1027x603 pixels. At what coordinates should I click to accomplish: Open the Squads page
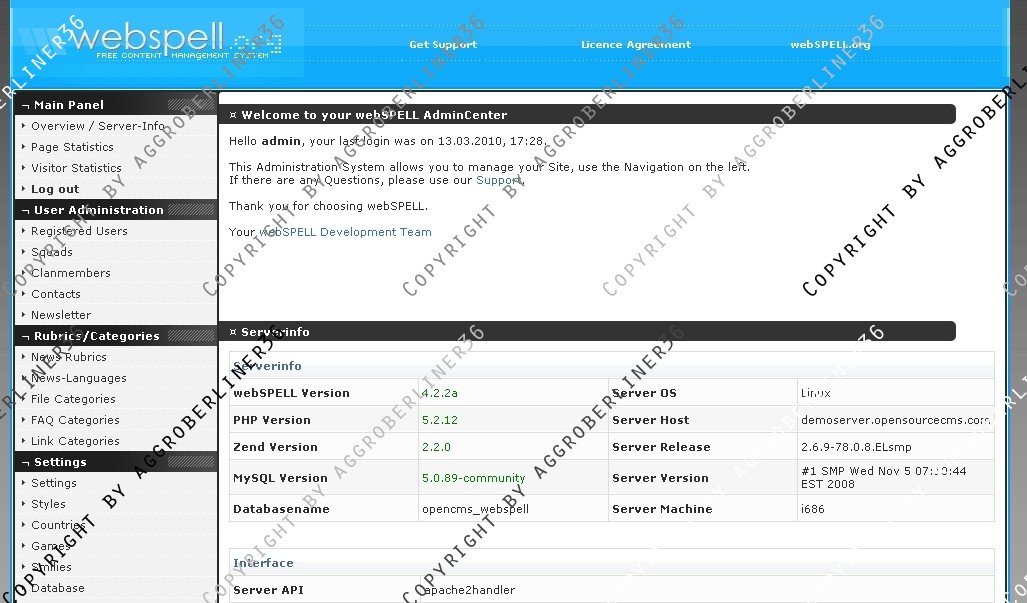(x=52, y=251)
